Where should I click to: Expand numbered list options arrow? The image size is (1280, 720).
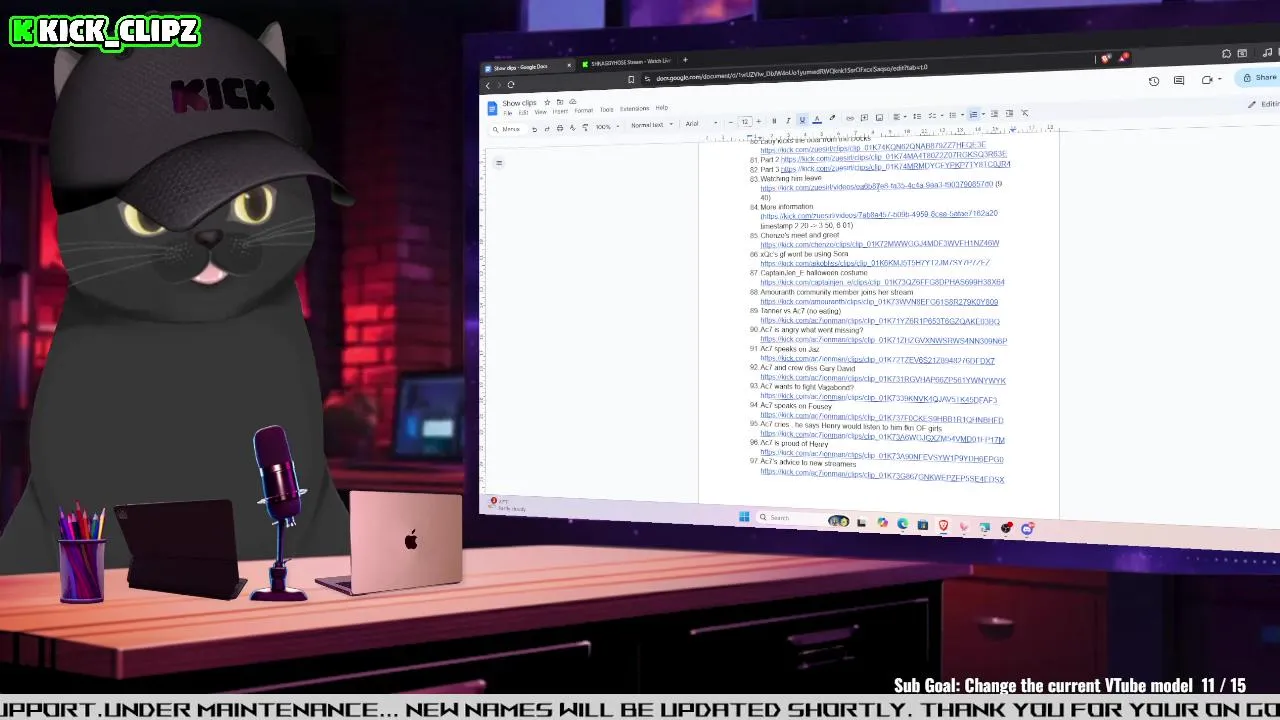983,114
